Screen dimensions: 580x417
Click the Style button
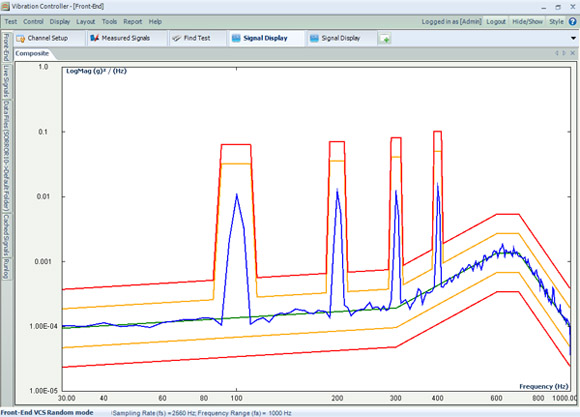[556, 21]
